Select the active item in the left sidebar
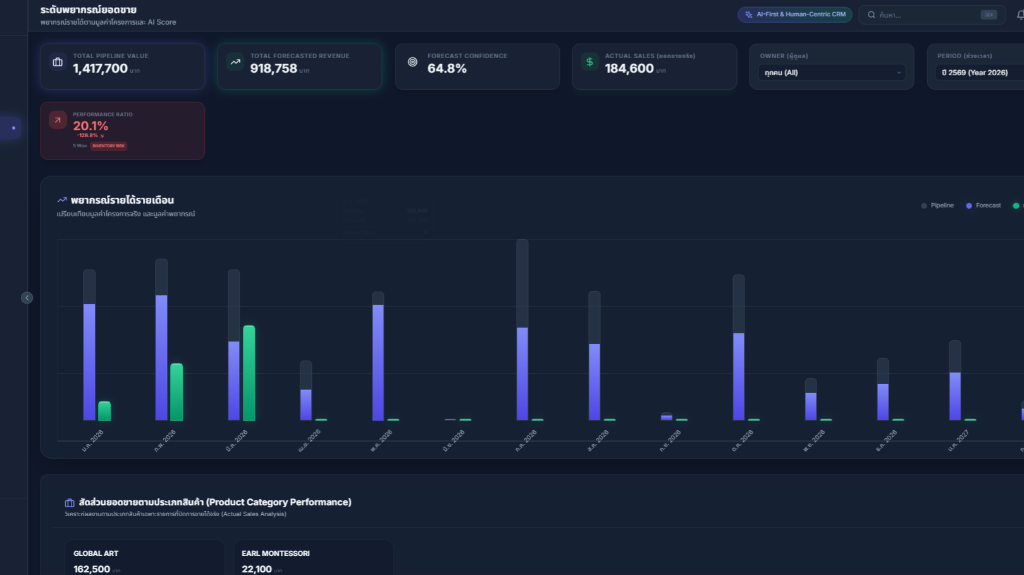 click(11, 128)
